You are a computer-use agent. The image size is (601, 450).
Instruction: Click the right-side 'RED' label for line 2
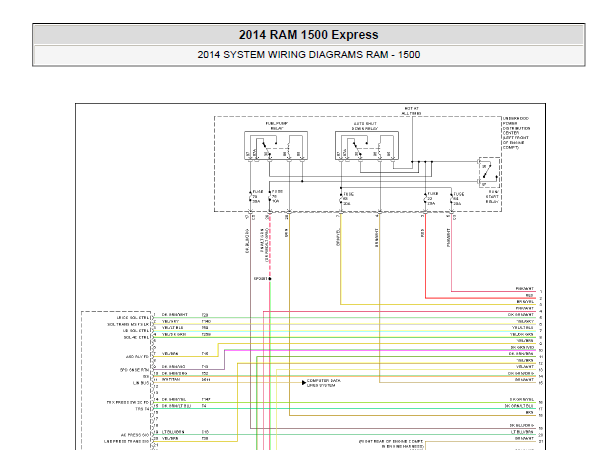click(x=529, y=295)
